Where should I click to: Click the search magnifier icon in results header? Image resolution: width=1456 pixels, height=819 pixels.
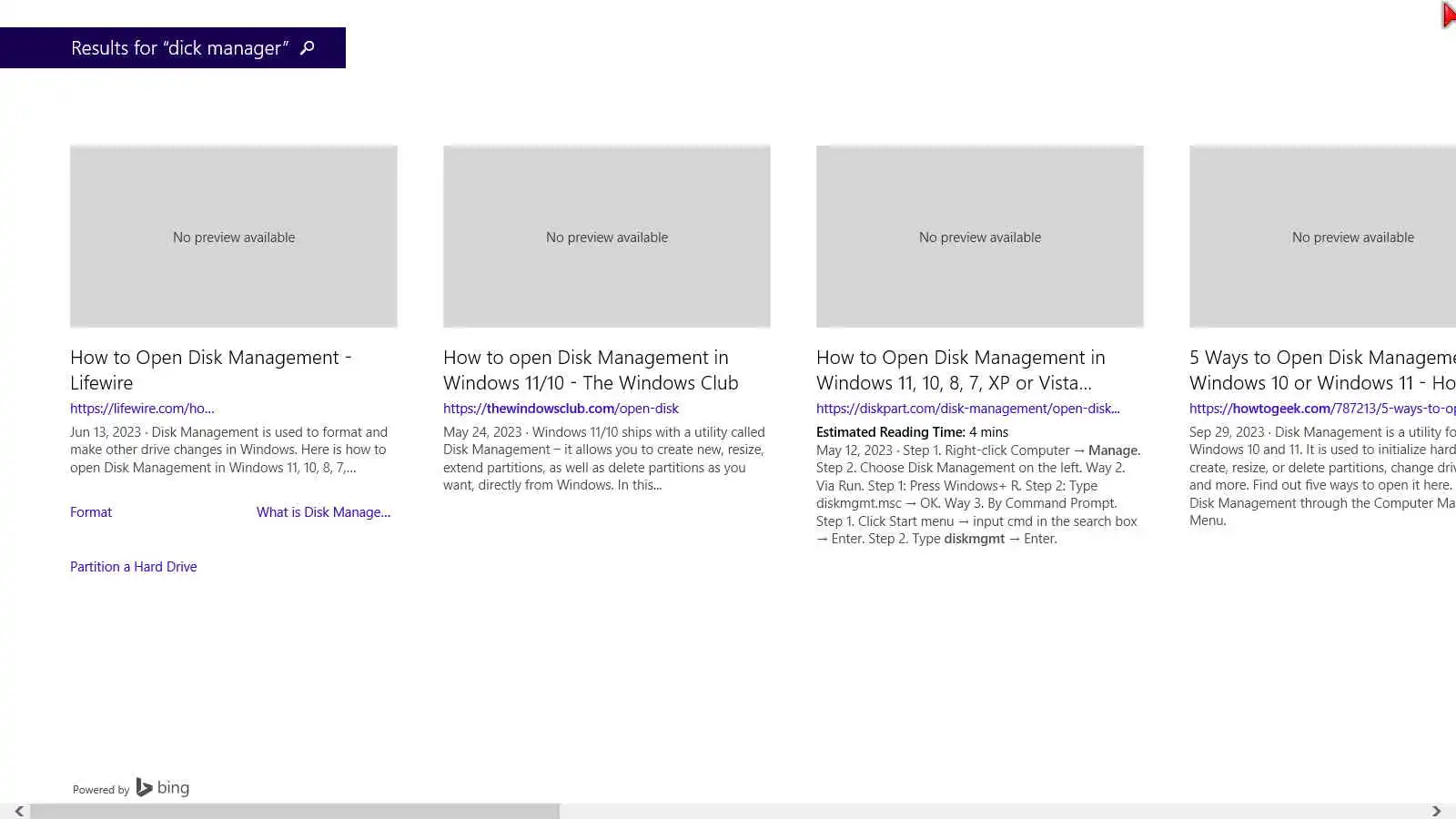point(308,47)
